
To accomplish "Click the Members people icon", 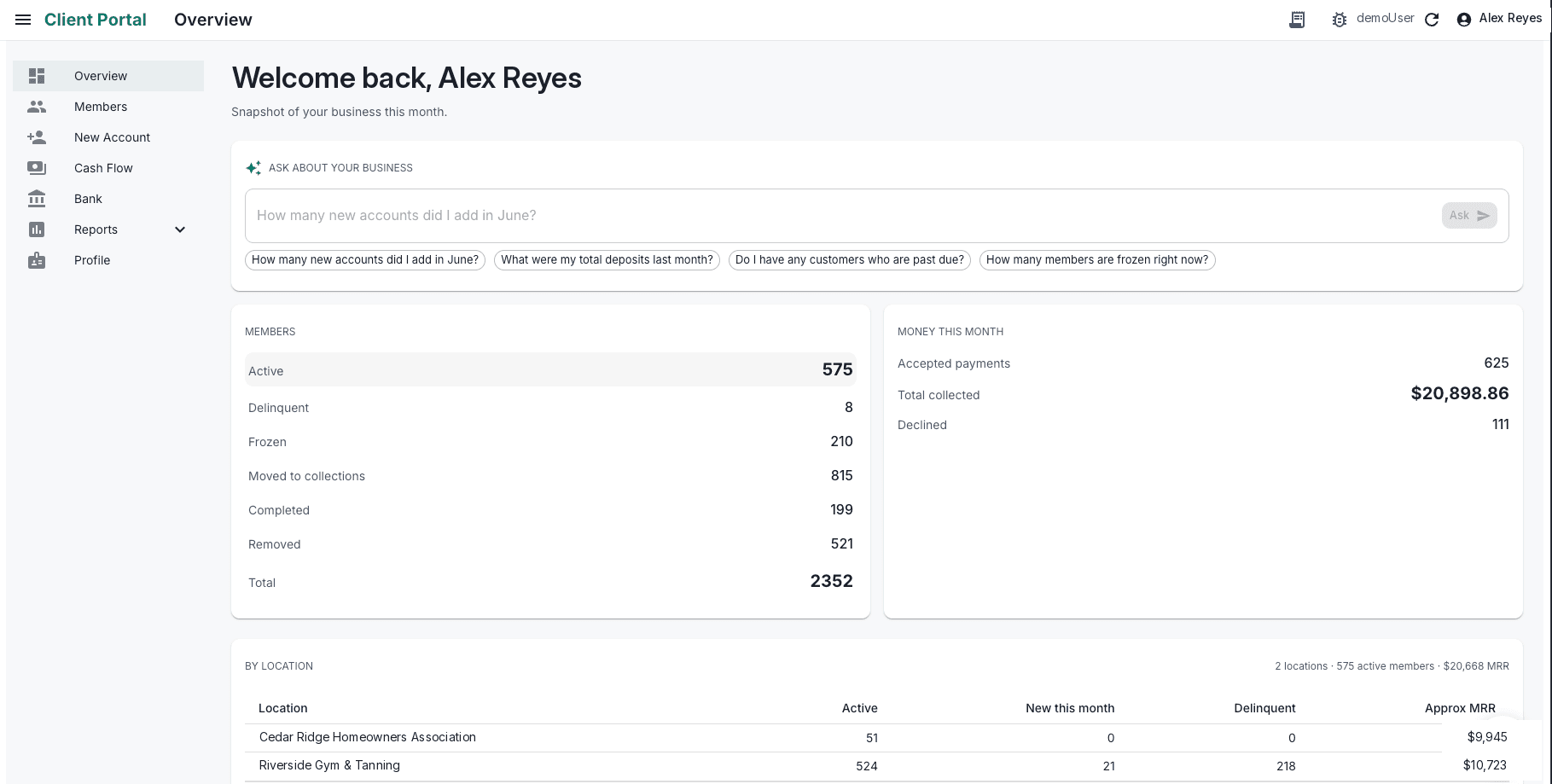I will (37, 107).
